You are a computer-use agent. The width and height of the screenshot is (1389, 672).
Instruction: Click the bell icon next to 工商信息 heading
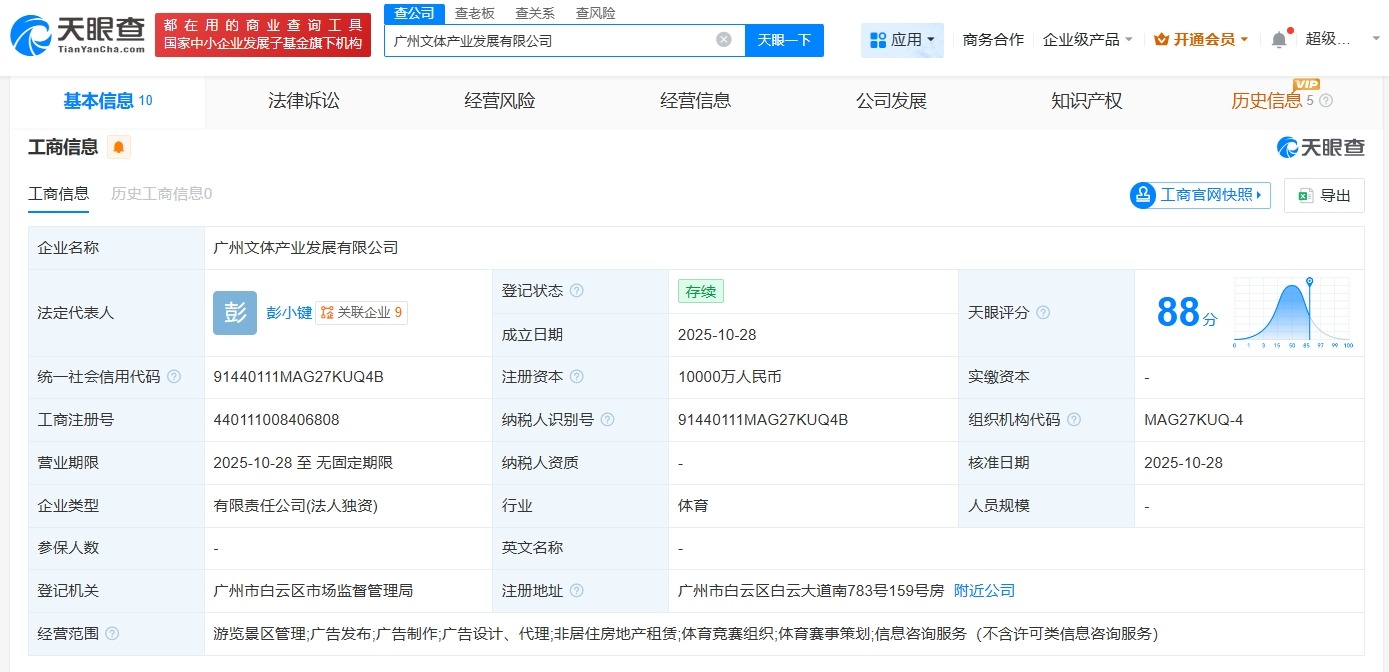(120, 146)
